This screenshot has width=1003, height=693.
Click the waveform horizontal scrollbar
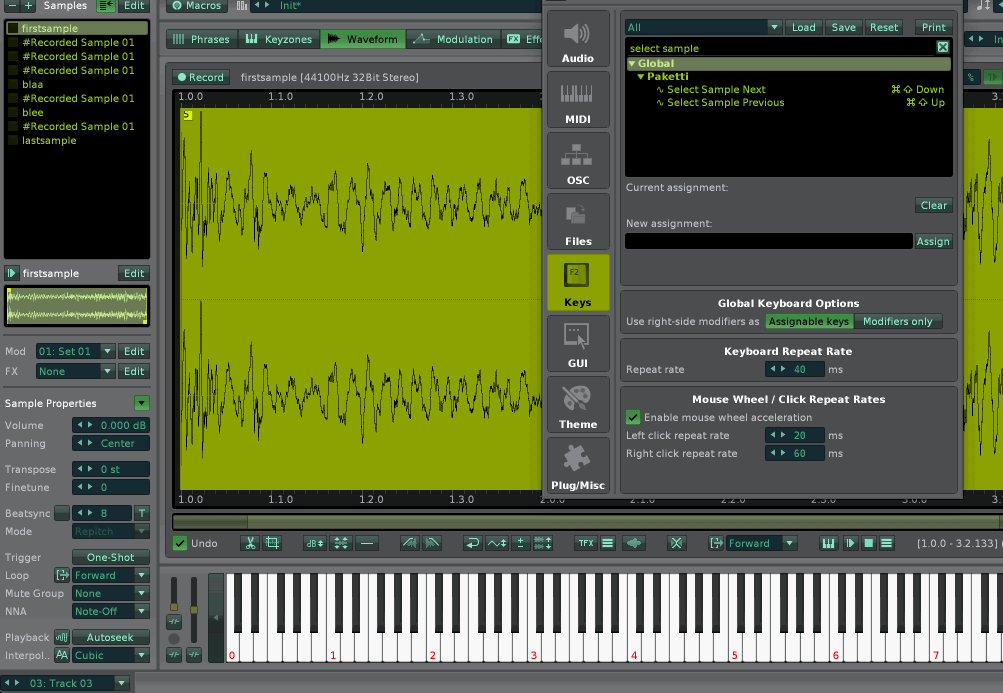click(600, 521)
